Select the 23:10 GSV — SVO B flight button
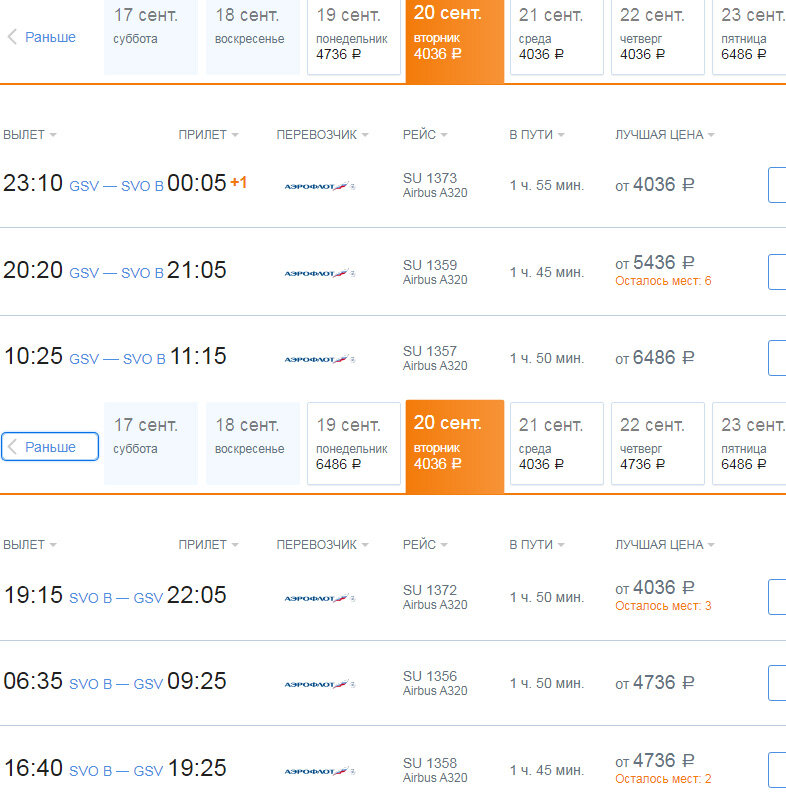The image size is (786, 797). click(777, 185)
